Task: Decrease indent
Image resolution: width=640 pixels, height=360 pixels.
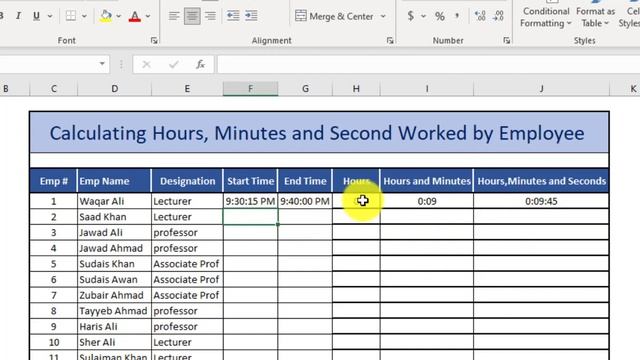Action: (233, 16)
